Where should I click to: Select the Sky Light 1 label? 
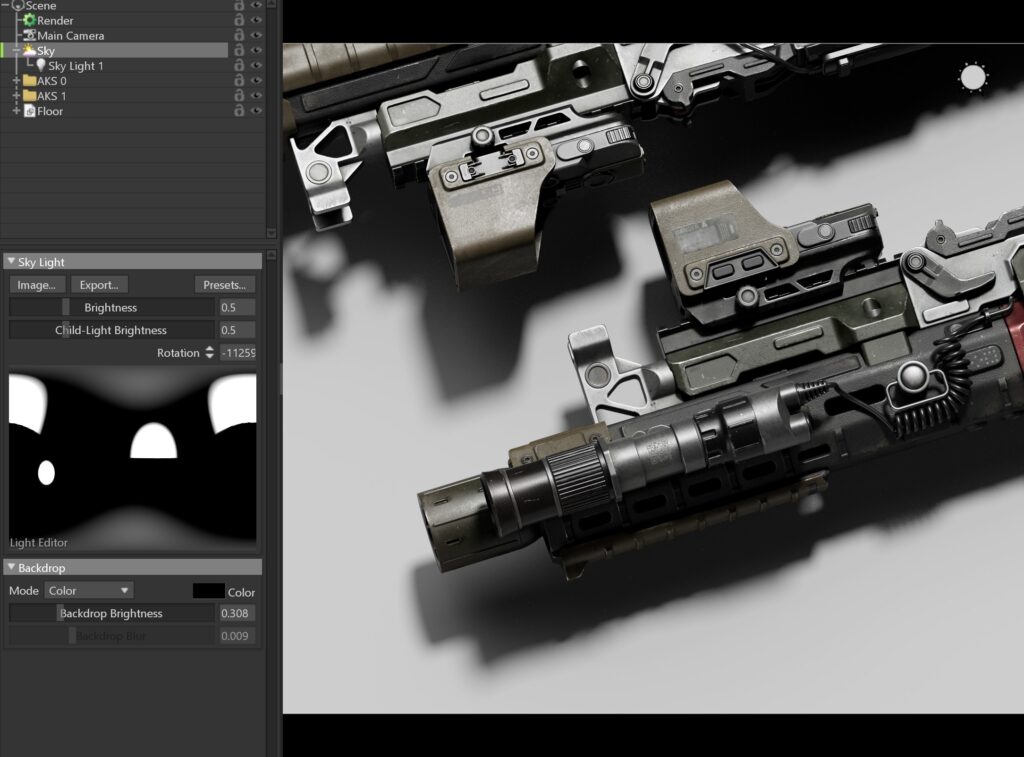(76, 66)
